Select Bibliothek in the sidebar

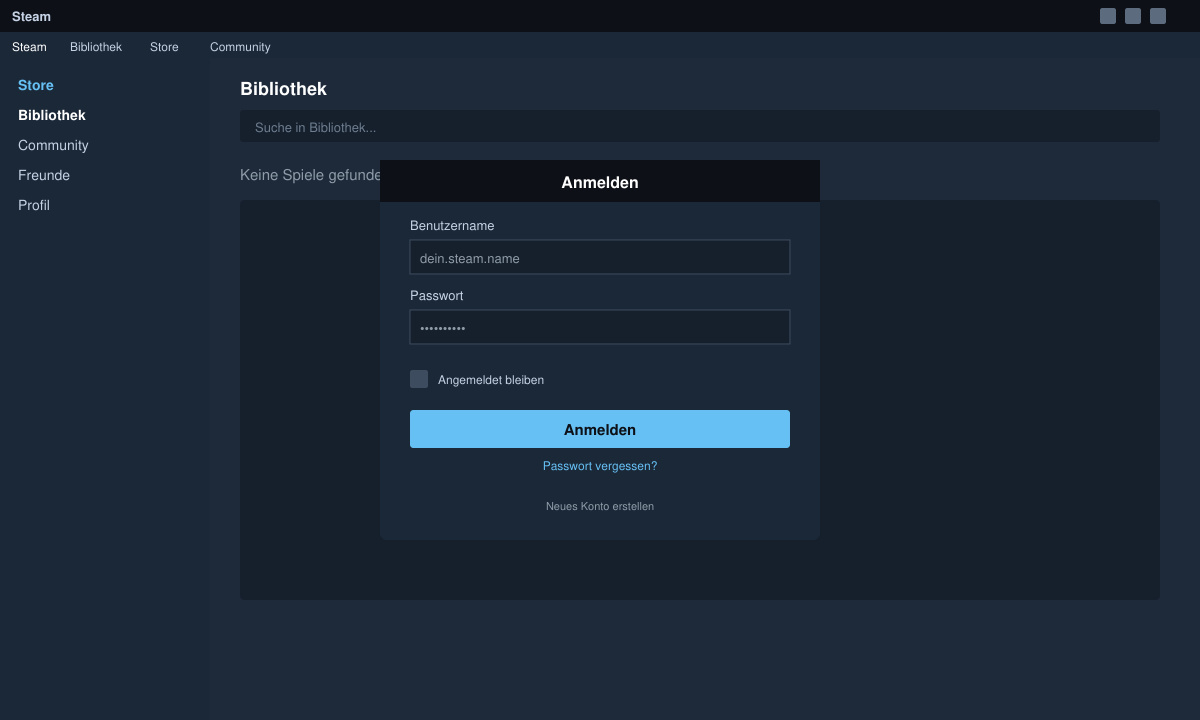52,115
